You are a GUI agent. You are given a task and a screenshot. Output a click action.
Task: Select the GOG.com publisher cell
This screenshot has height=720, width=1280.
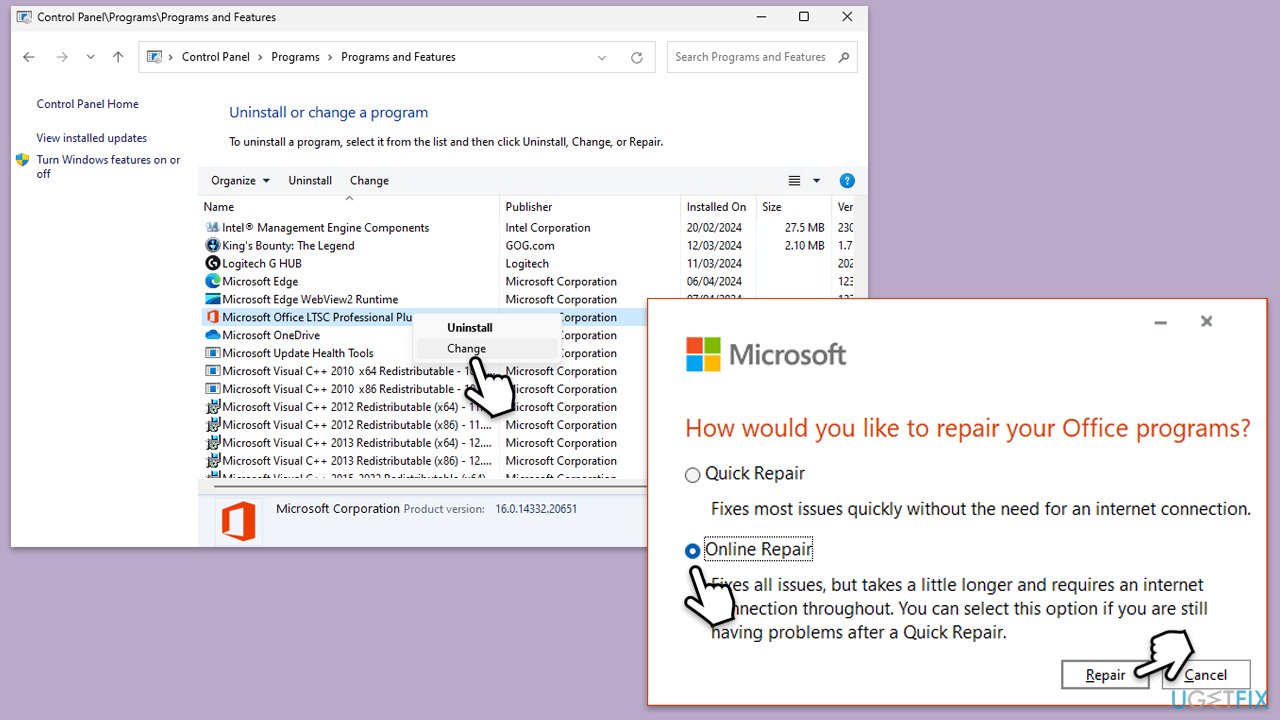coord(530,246)
